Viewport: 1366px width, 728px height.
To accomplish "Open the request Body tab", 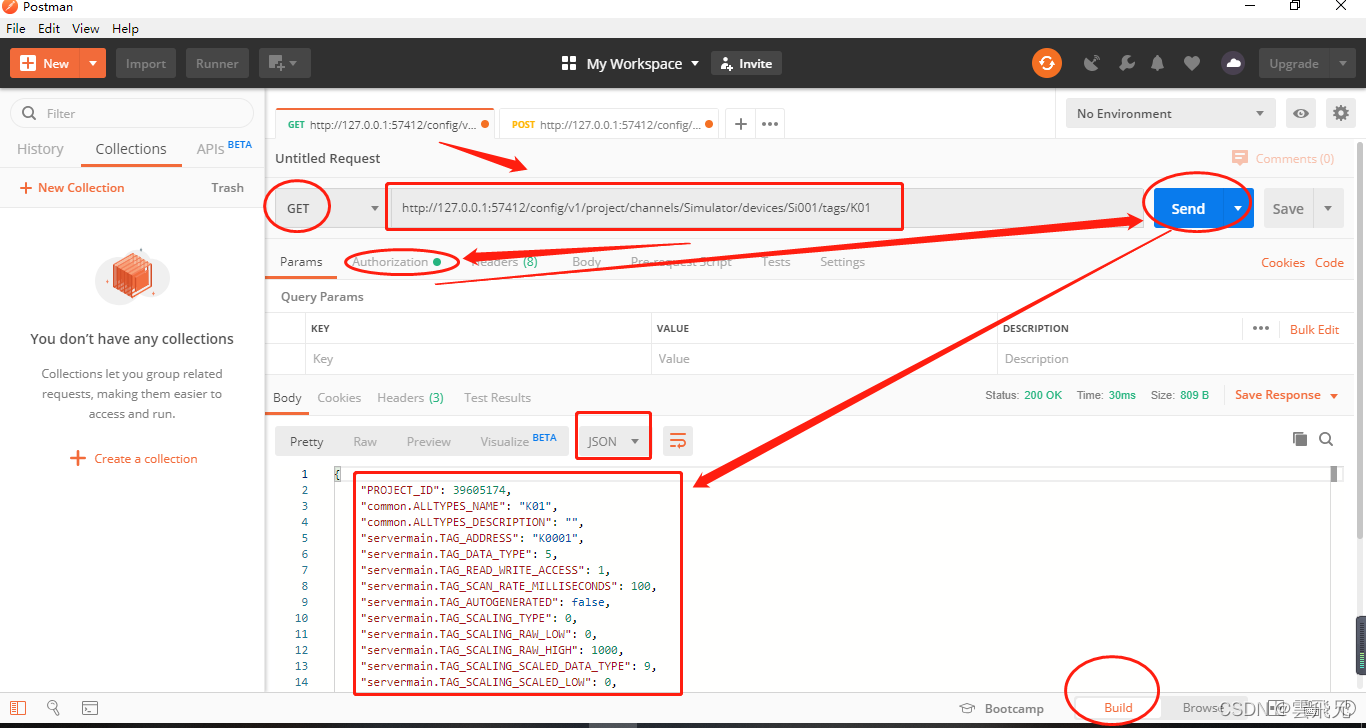I will (x=586, y=262).
